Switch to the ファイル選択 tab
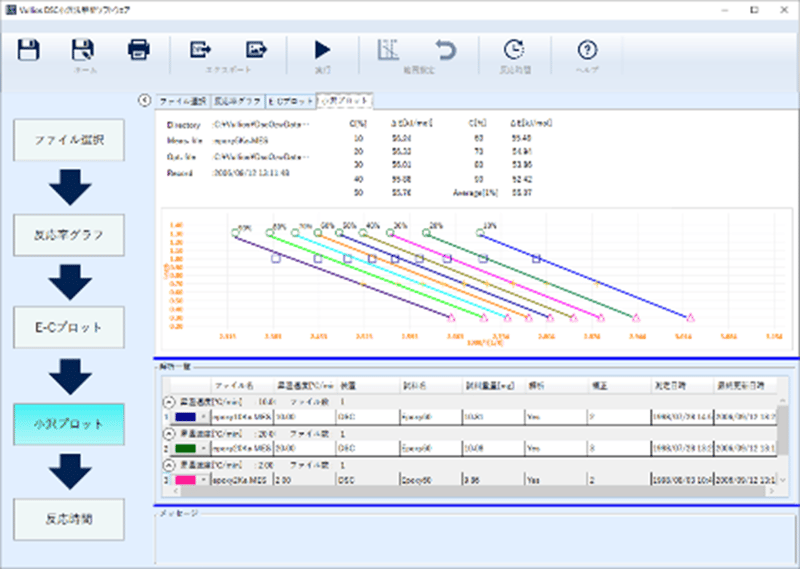 (183, 102)
